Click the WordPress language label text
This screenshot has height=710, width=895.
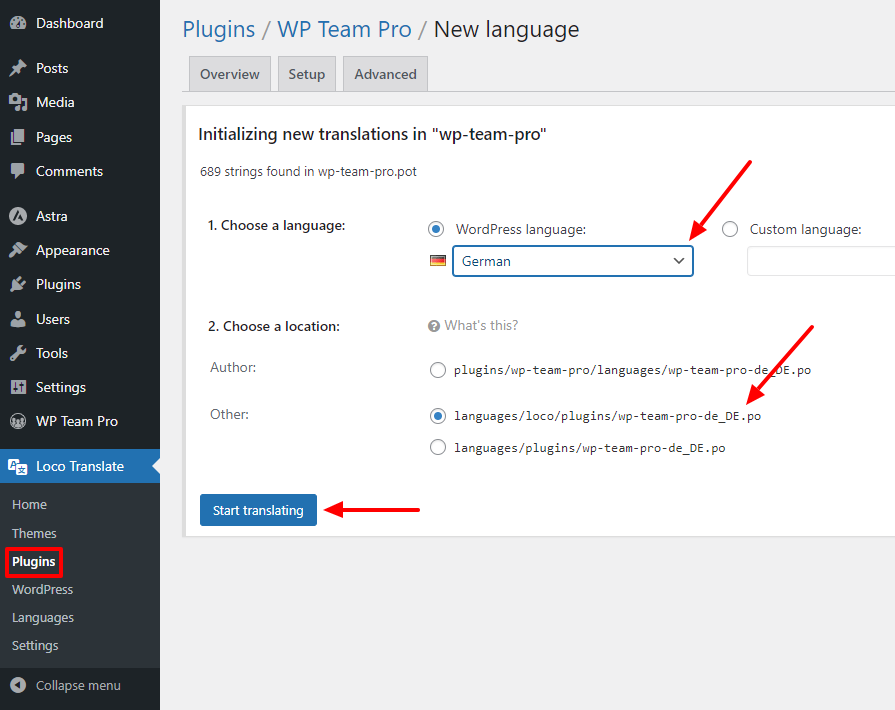[521, 229]
